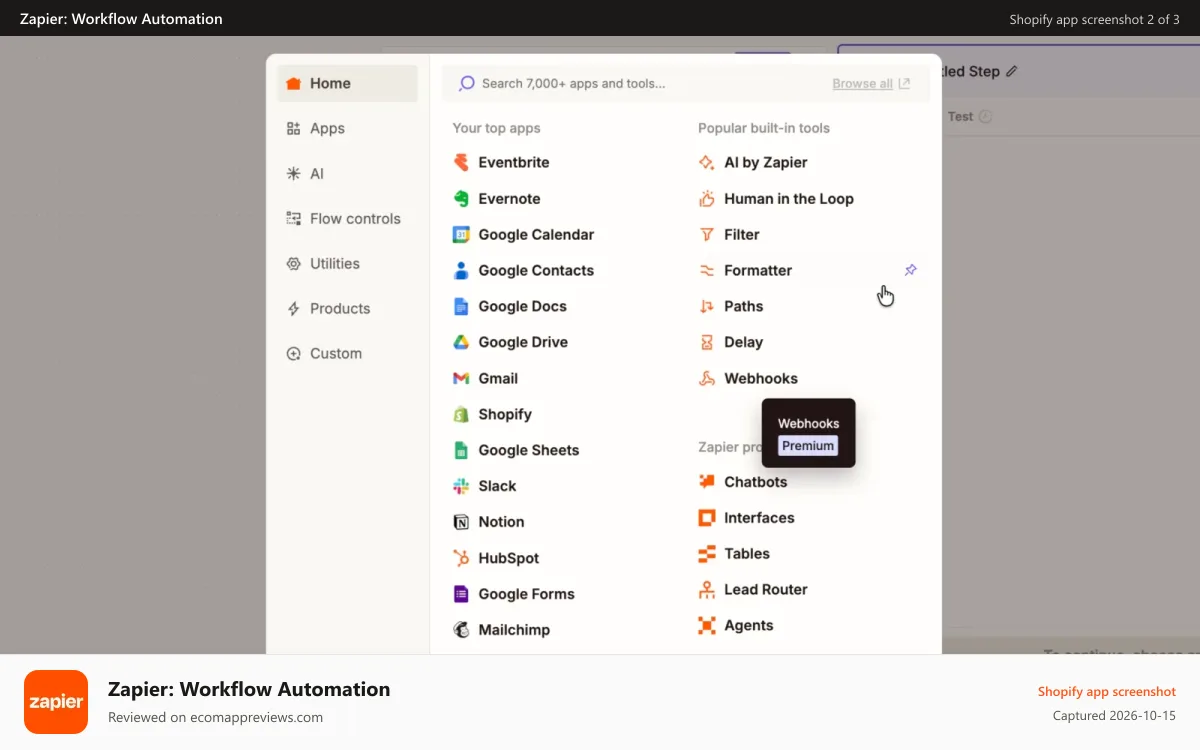Click the Zapier logo in the footer

(x=56, y=702)
